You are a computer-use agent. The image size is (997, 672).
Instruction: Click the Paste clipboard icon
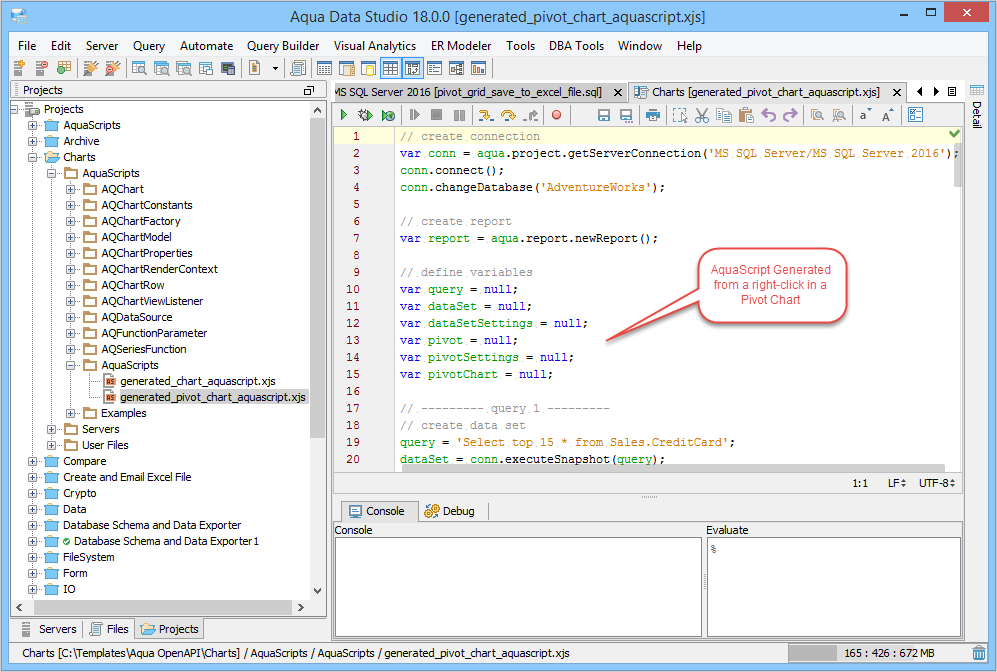click(x=745, y=116)
